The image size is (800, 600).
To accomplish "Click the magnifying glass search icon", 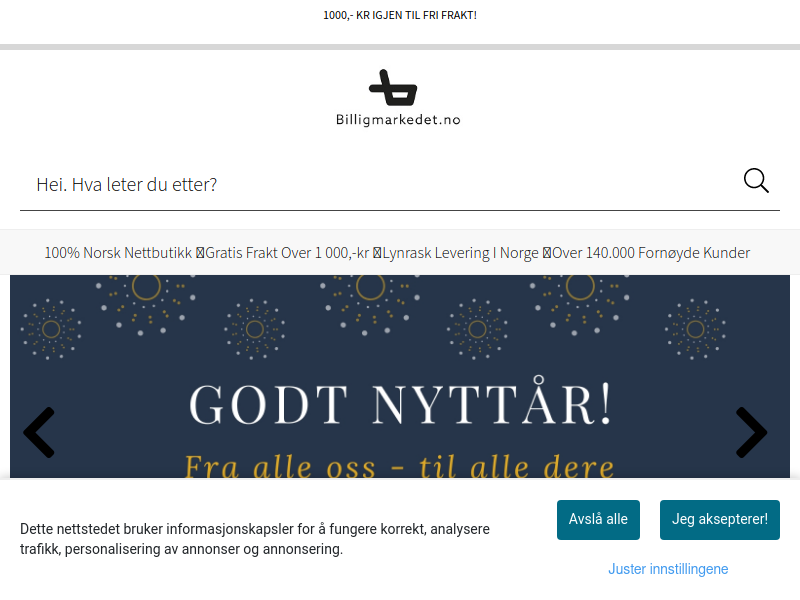I will coord(756,181).
